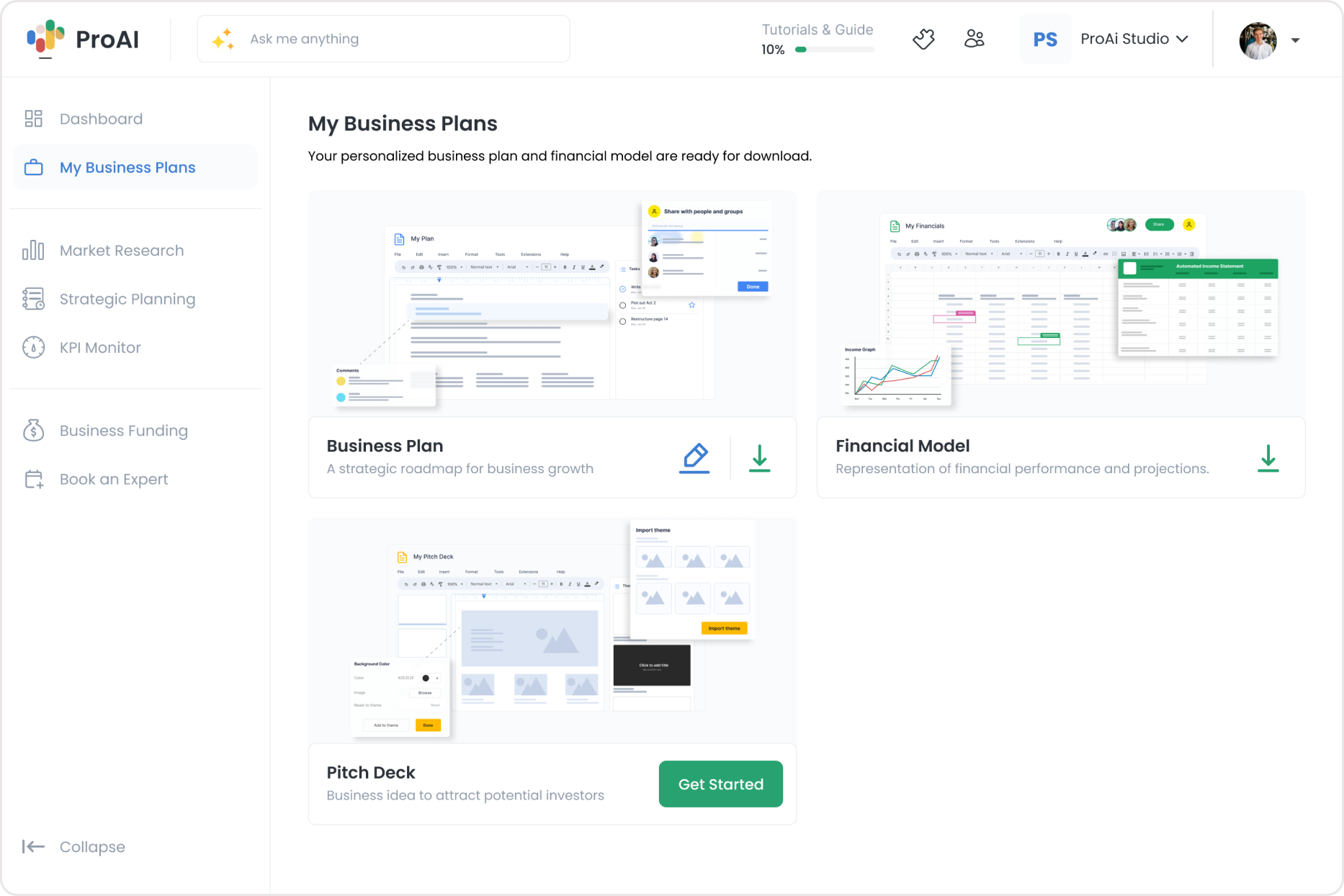
Task: Download the Business Plan document
Action: coord(759,457)
